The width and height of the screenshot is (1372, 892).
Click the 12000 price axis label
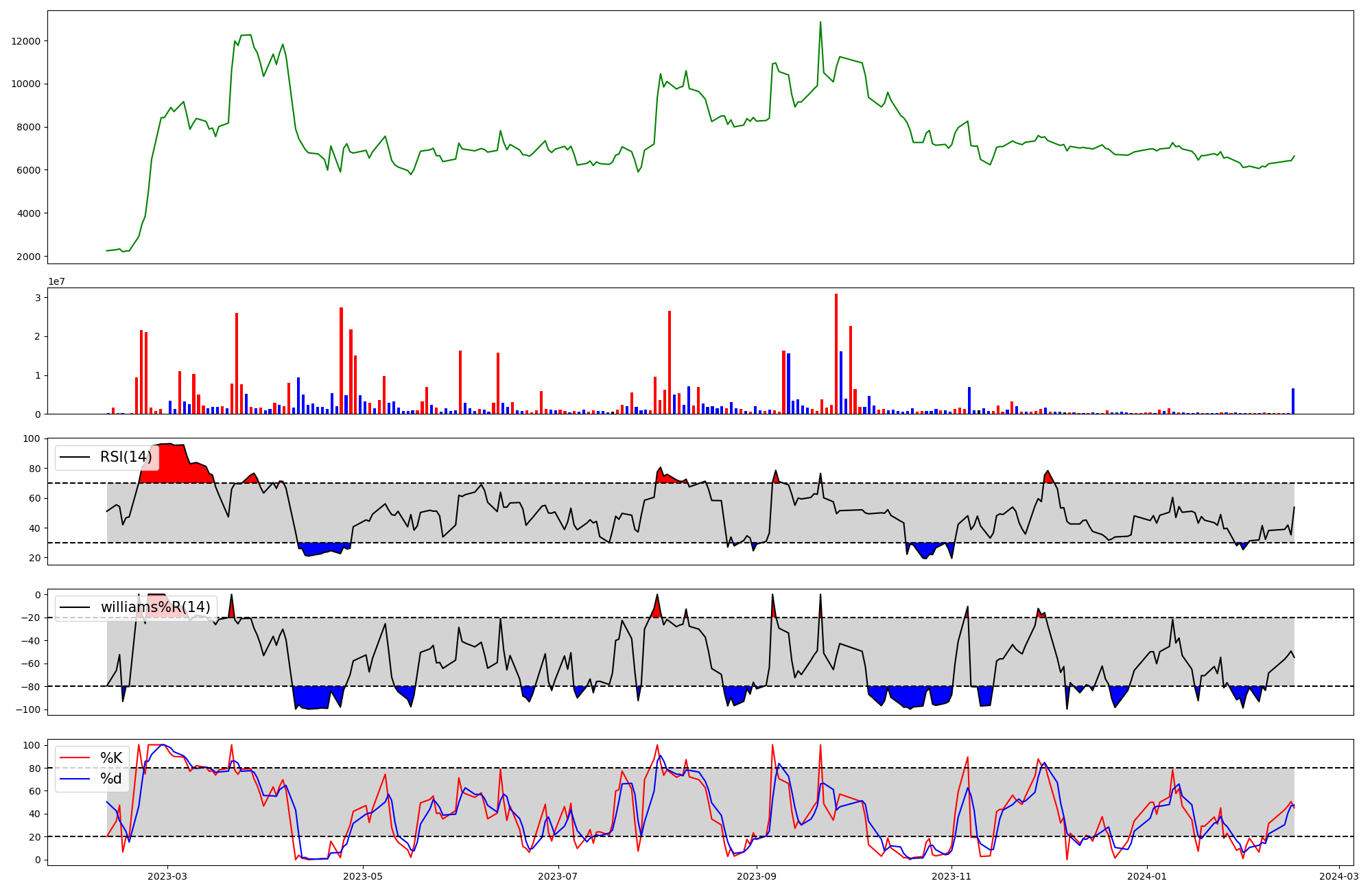tap(26, 41)
